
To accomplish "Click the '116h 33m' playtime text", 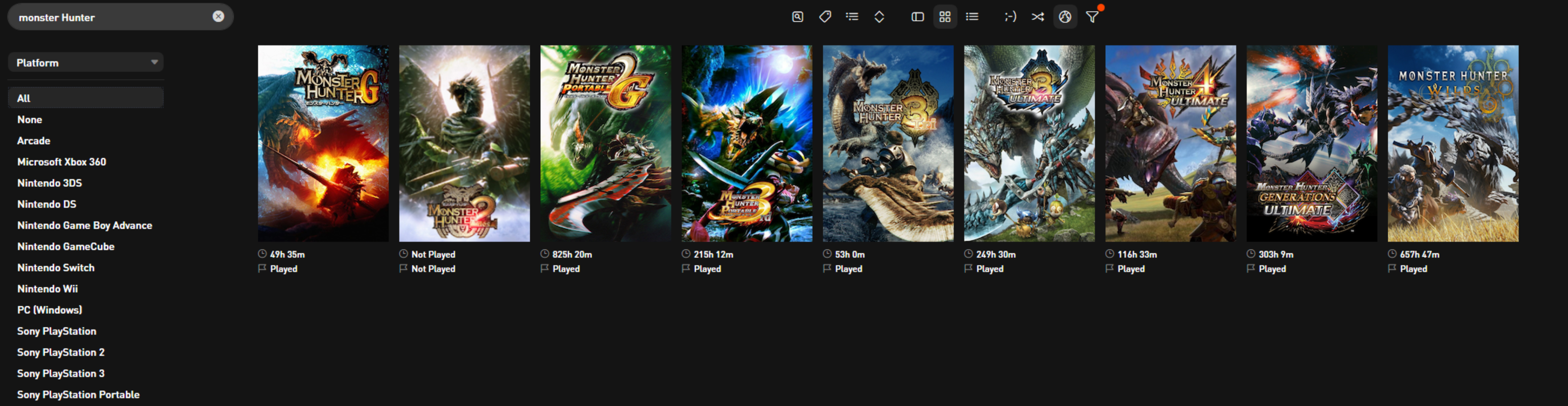I will click(x=1137, y=254).
